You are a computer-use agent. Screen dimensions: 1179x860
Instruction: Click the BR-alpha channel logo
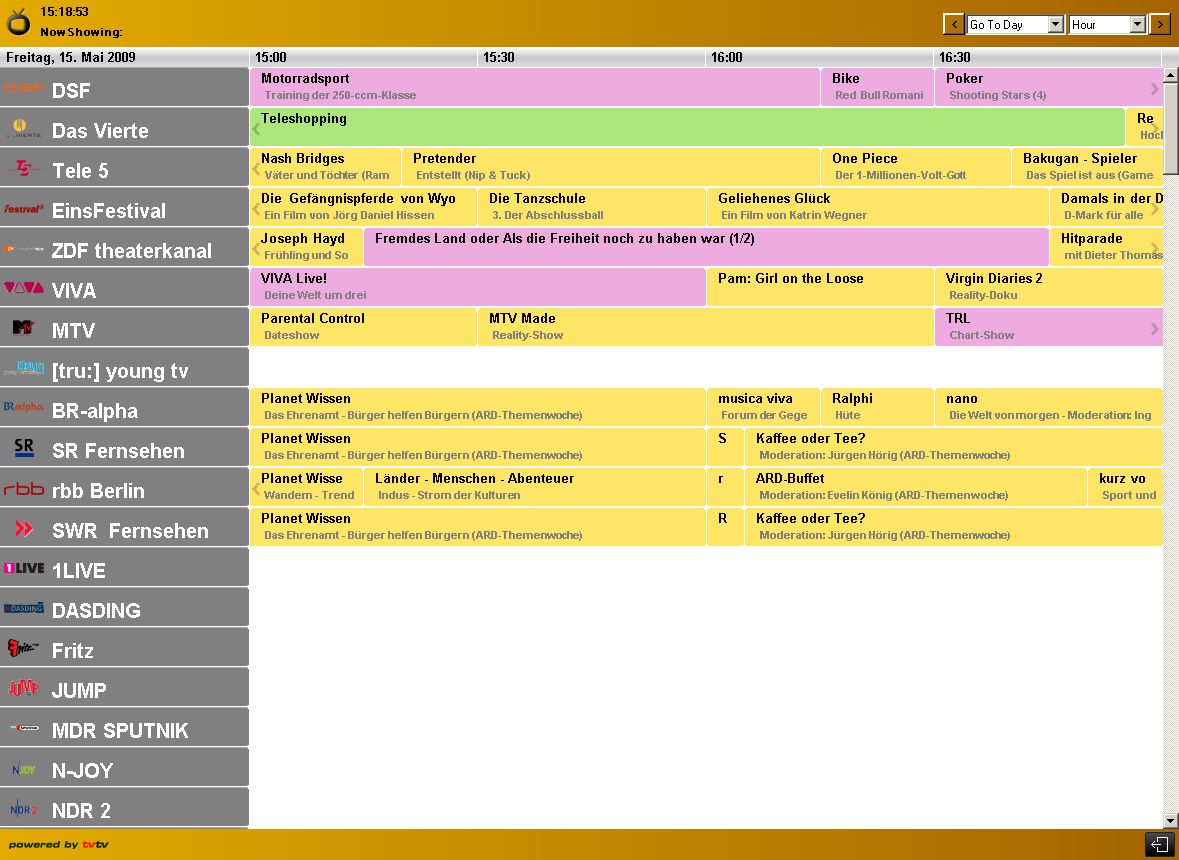pyautogui.click(x=23, y=408)
